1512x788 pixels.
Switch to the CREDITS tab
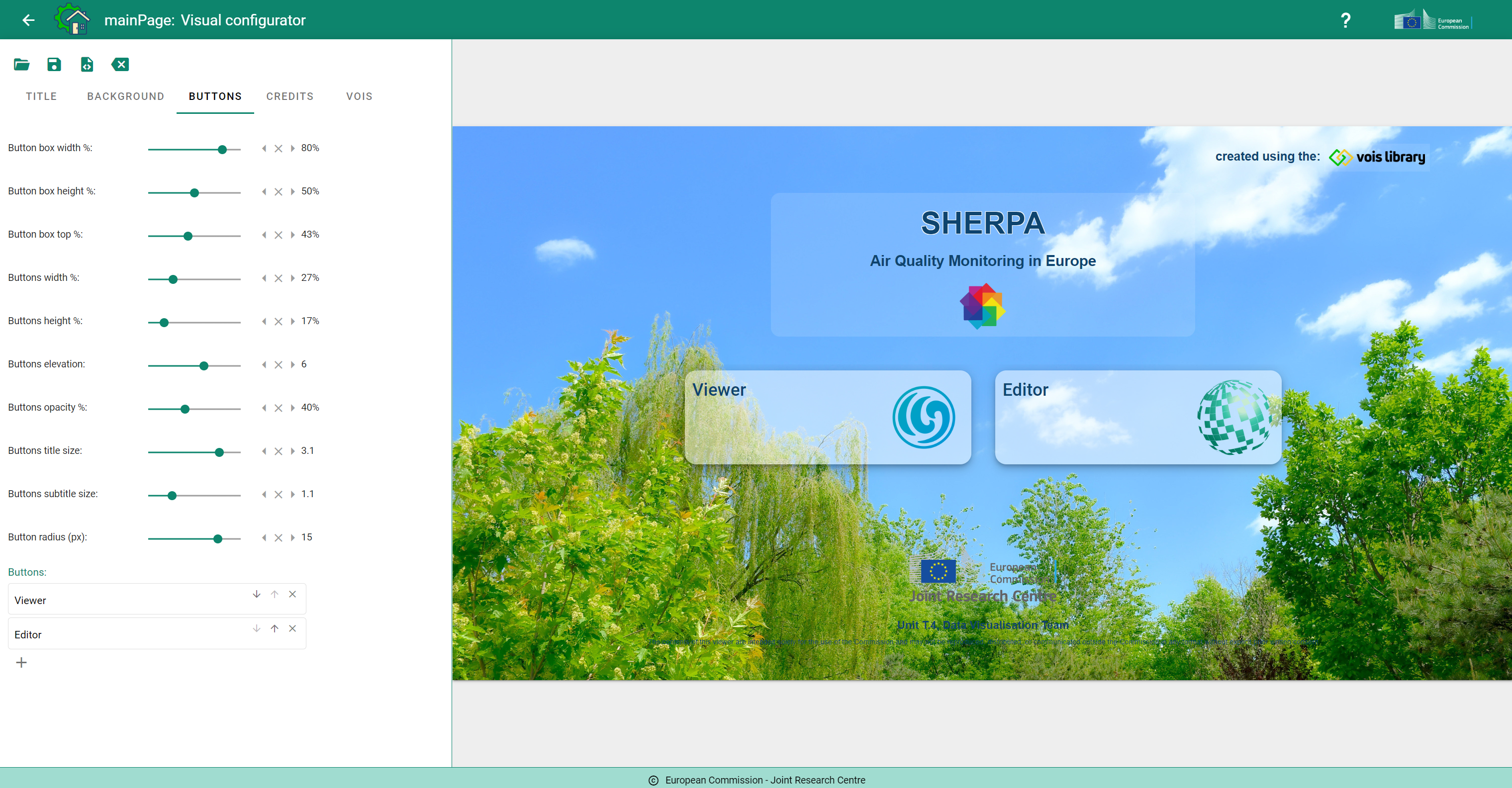(x=290, y=96)
